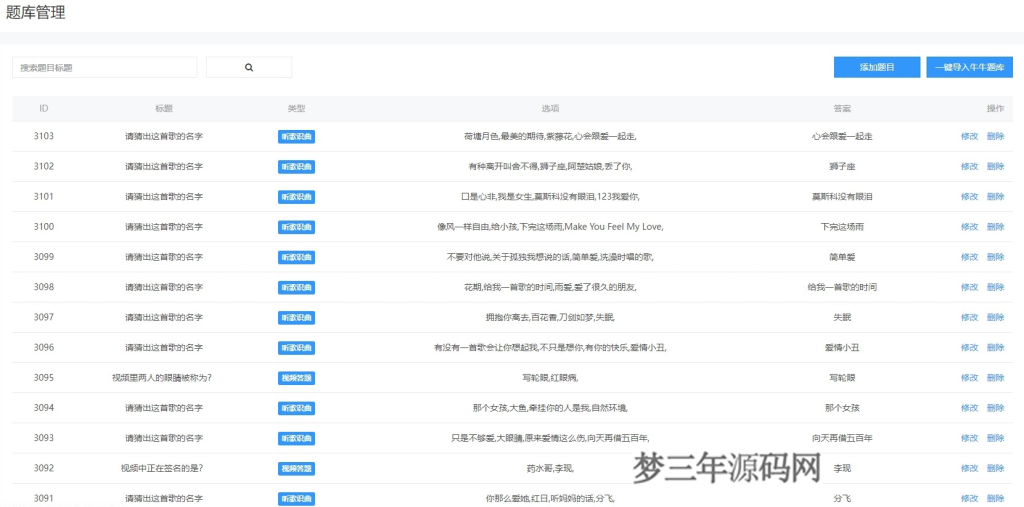Click the ID column header
Image resolution: width=1024 pixels, height=507 pixels.
[44, 108]
